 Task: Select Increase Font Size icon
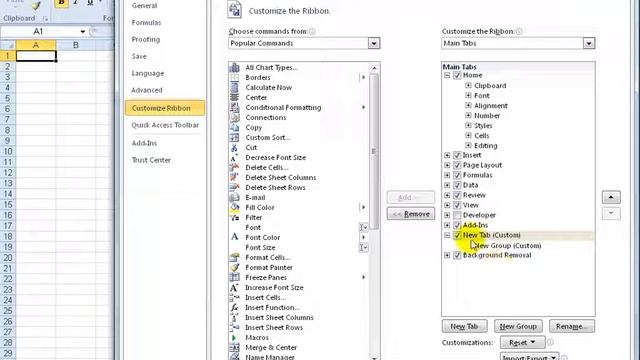(235, 287)
